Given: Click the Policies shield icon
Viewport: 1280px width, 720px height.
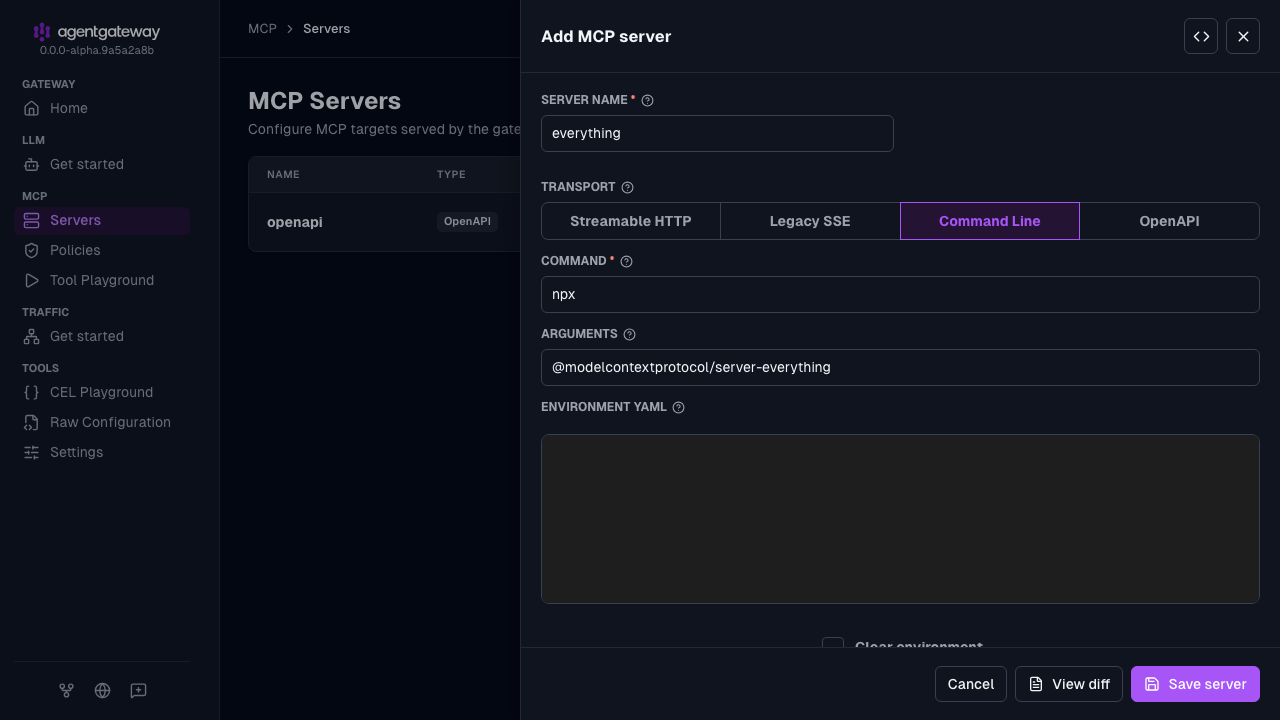Looking at the screenshot, I should (x=31, y=250).
